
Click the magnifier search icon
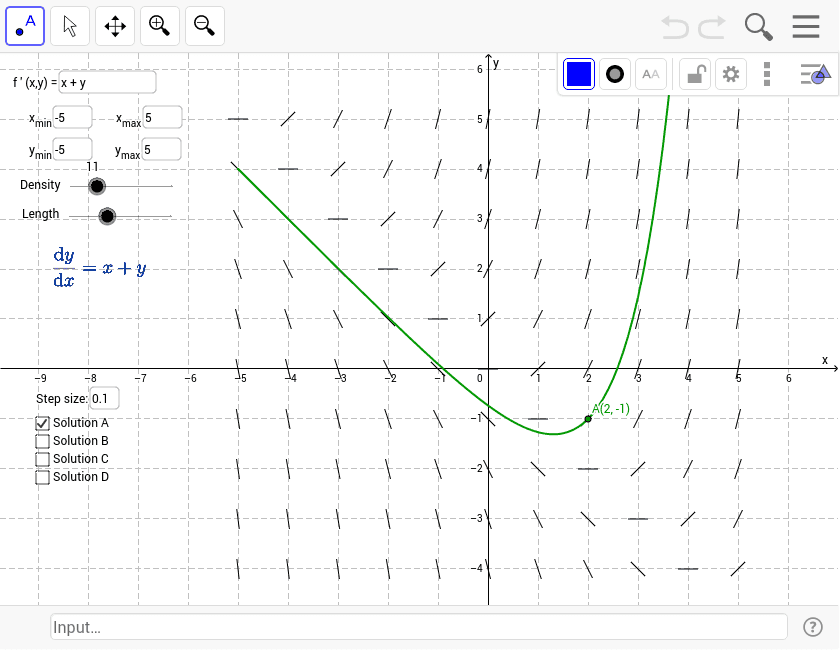758,27
